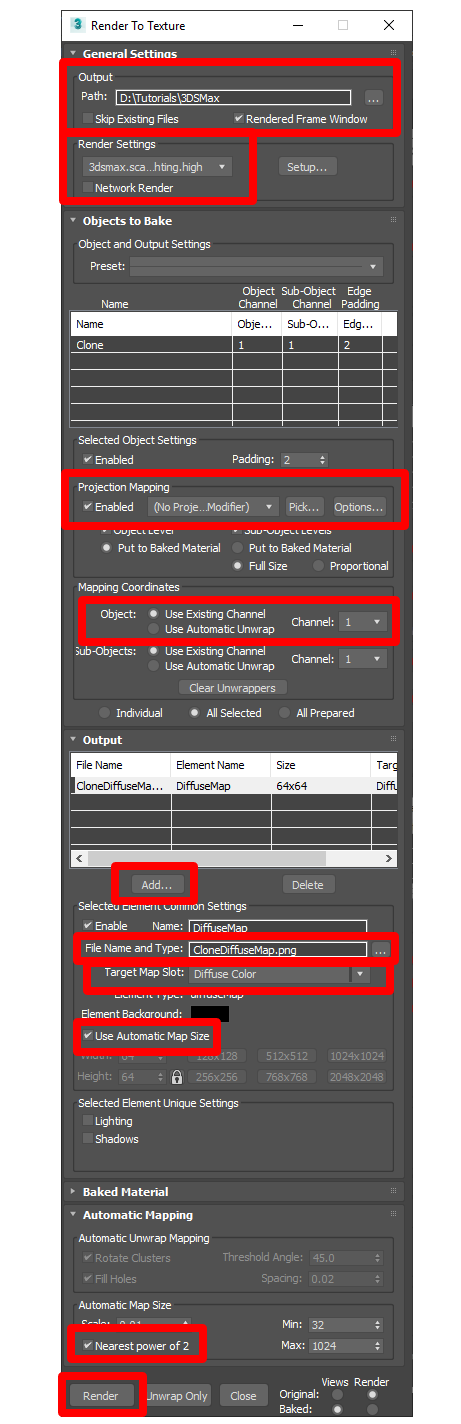Click the Delete output element button
The height and width of the screenshot is (1424, 461).
coord(308,885)
